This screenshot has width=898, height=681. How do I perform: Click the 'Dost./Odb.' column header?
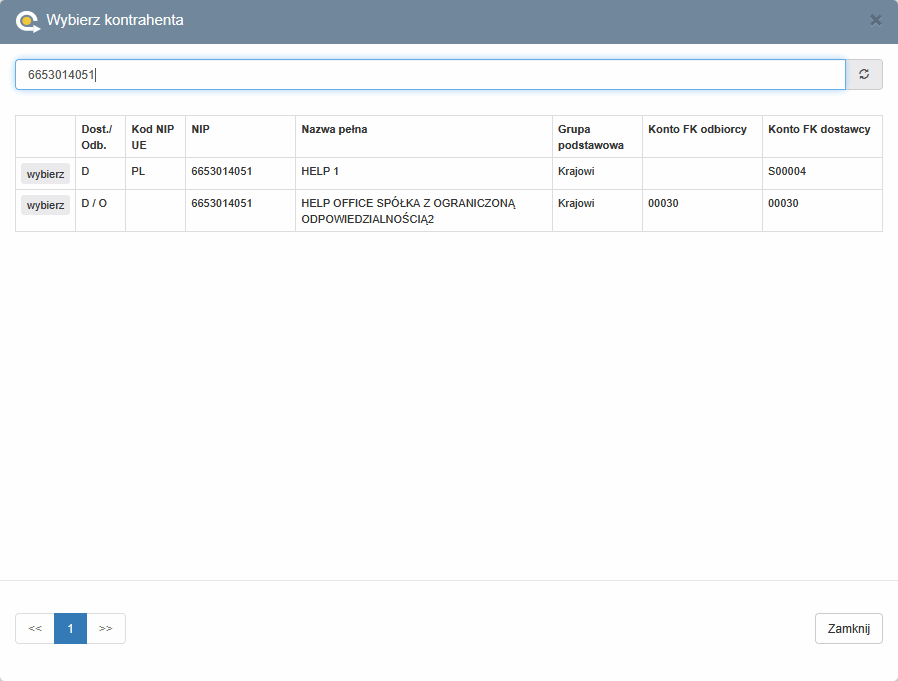point(97,137)
